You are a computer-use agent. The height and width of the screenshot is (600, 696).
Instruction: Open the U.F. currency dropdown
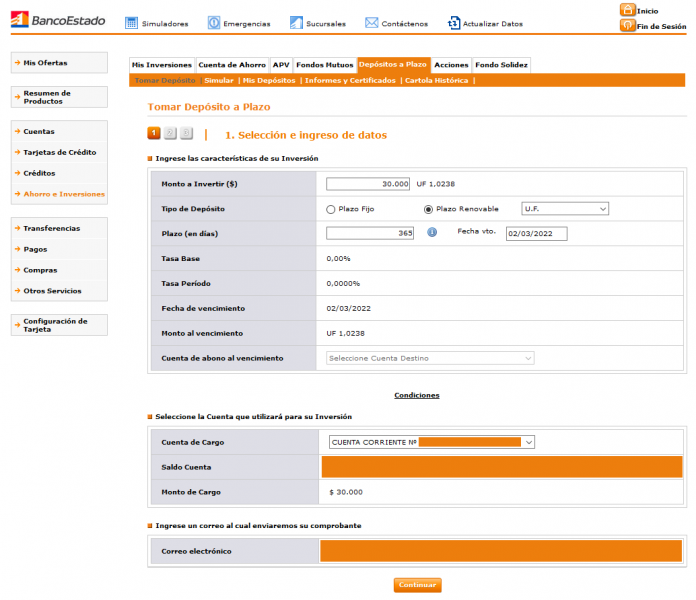pyautogui.click(x=565, y=209)
